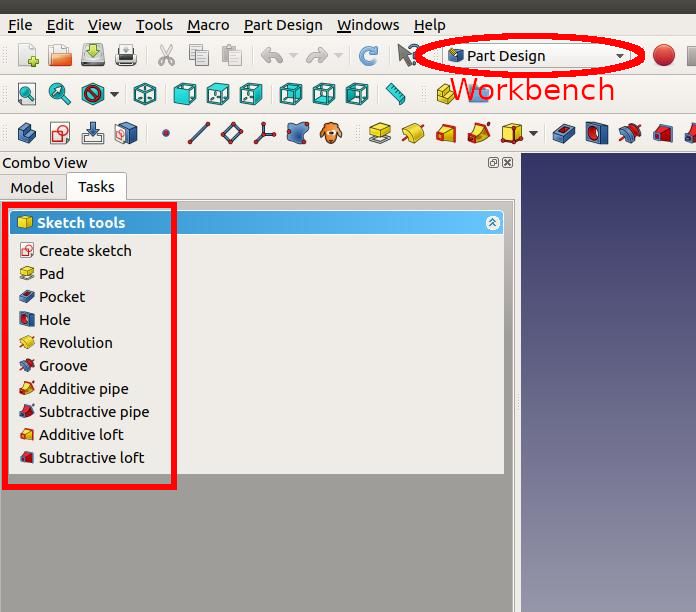Click the Print icon
This screenshot has height=612, width=696.
(x=126, y=55)
